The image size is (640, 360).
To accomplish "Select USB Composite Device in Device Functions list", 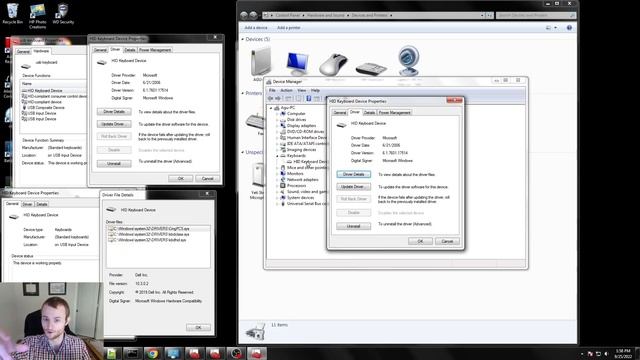I will (46, 108).
